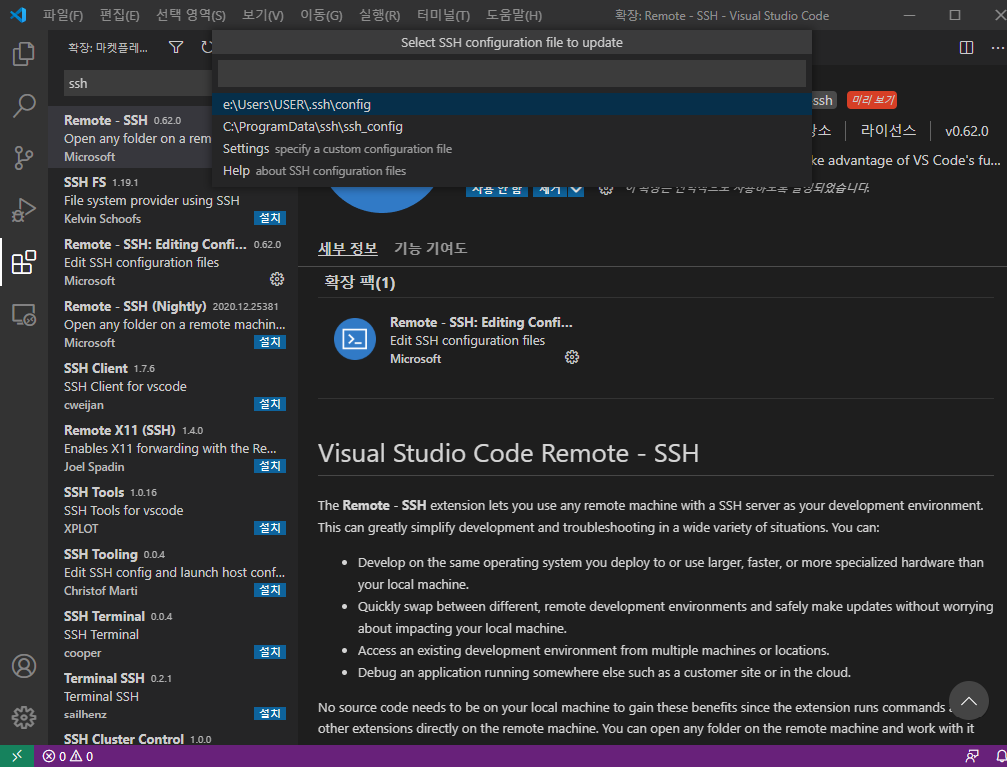Install the SSH Tools extension
This screenshot has width=1007, height=767.
coord(270,528)
